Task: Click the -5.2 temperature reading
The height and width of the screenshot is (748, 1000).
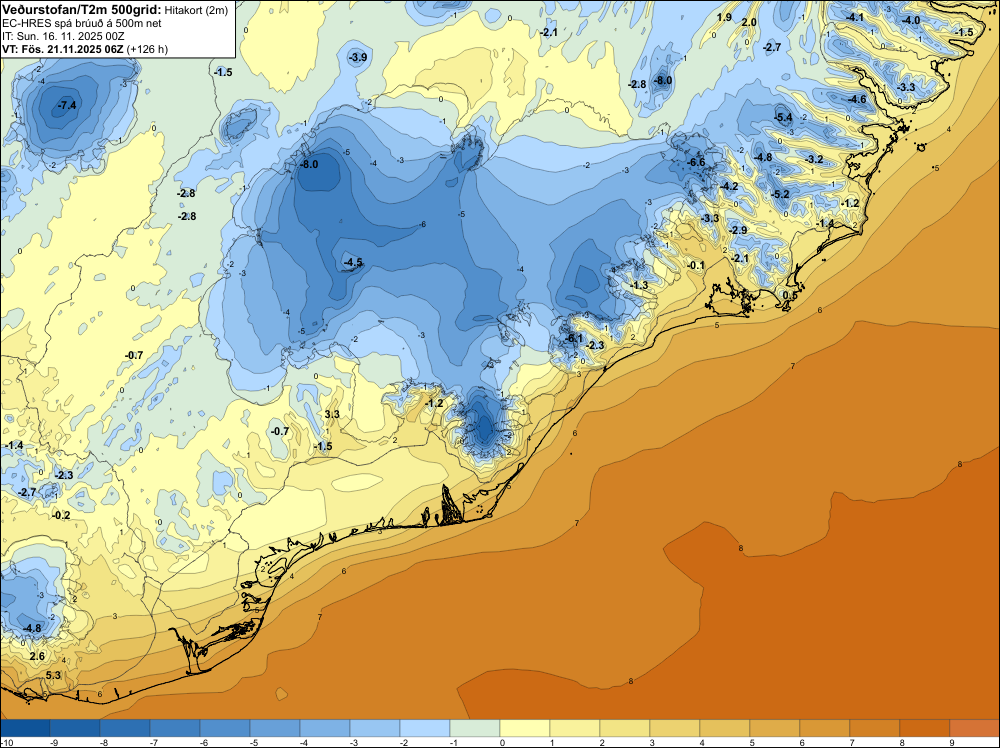Action: point(781,194)
